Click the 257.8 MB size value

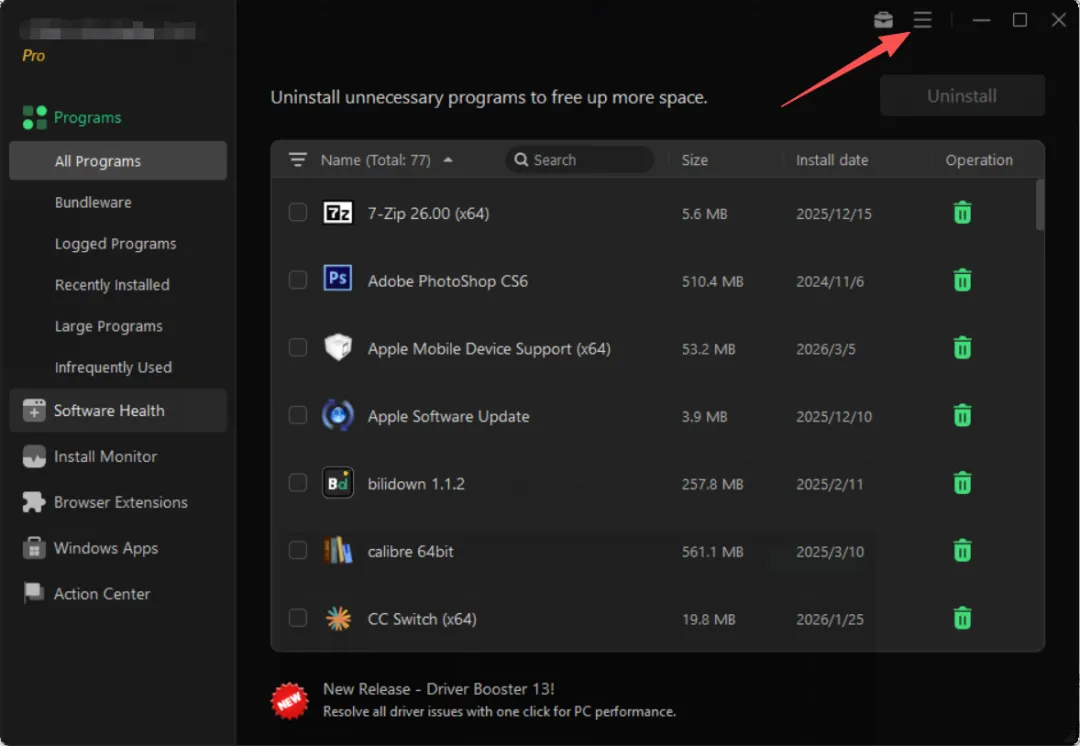tap(712, 484)
